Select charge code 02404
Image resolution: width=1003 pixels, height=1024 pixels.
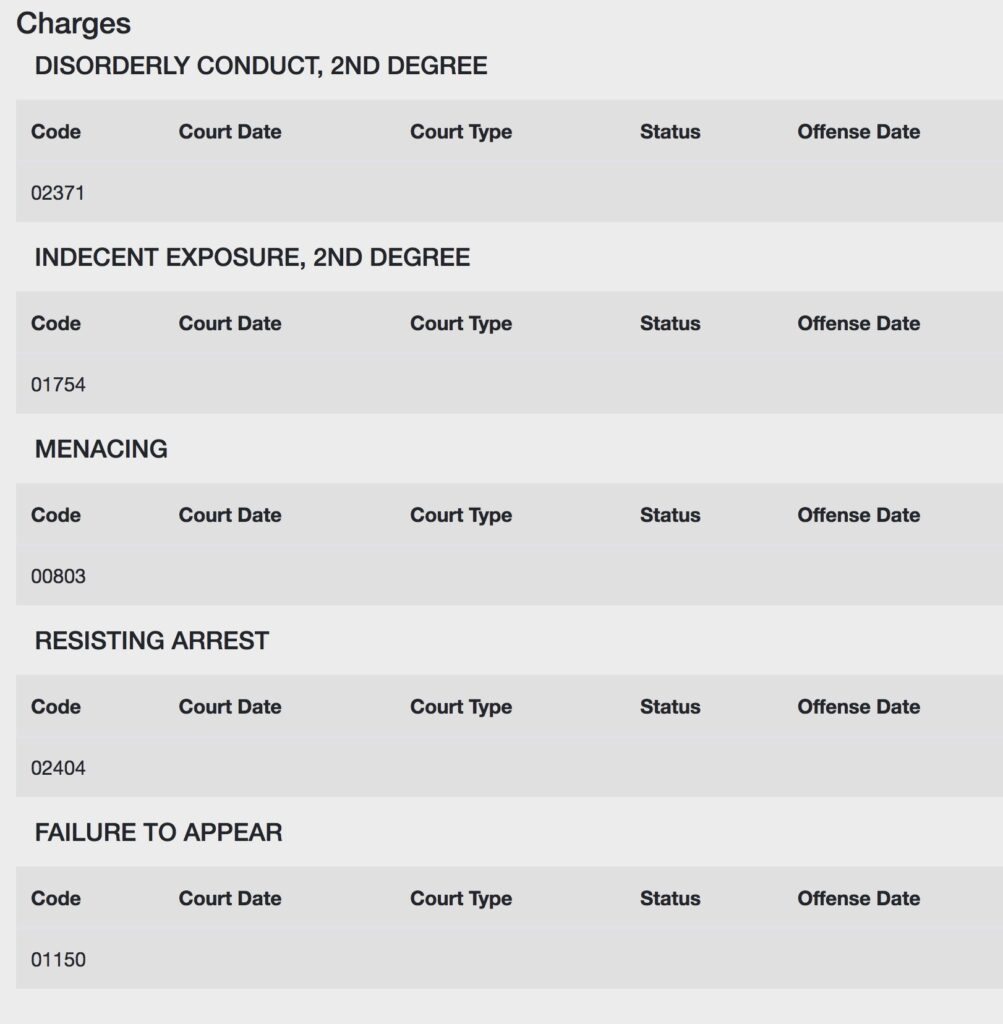[x=58, y=768]
